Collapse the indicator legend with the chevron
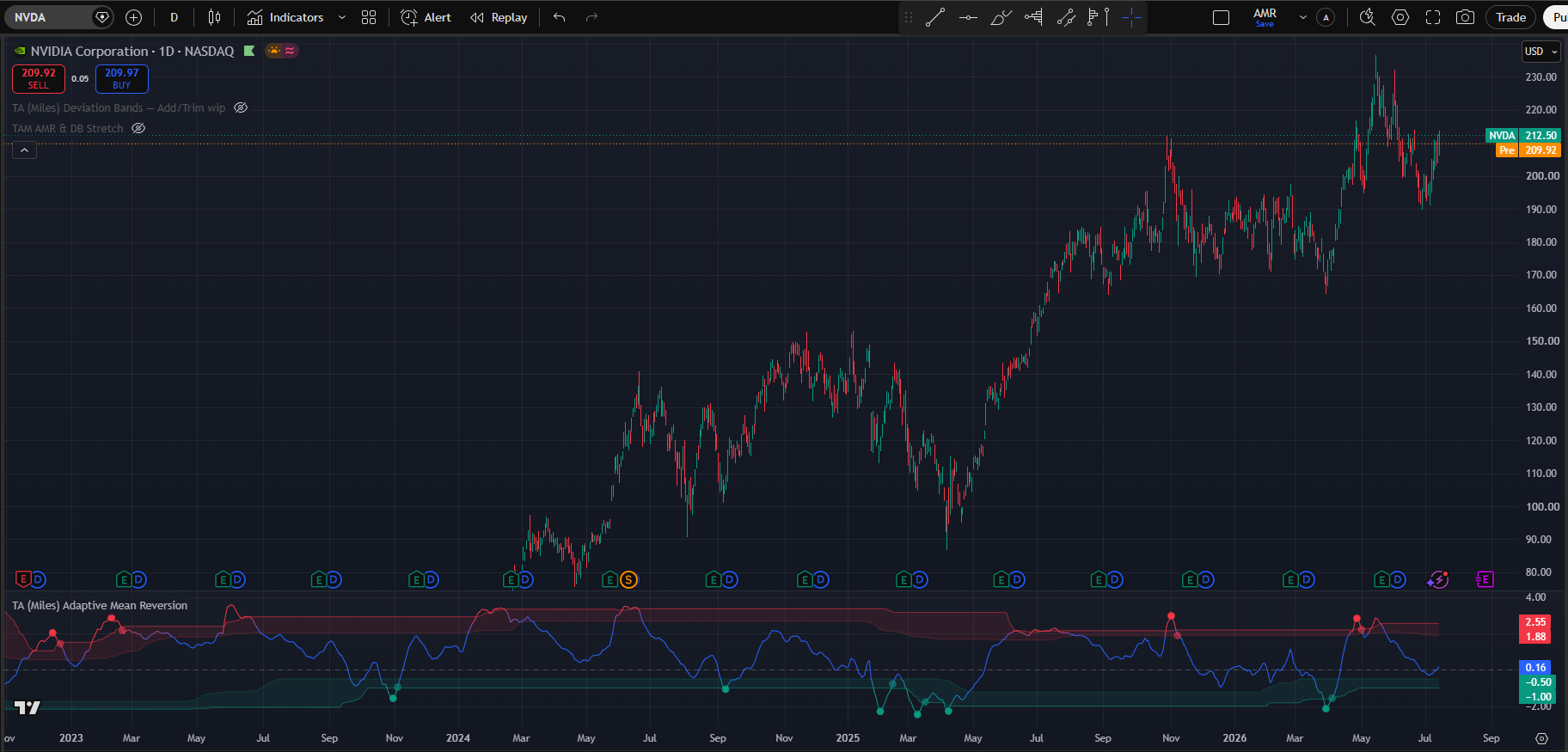Screen dimensions: 1568x752 24,150
